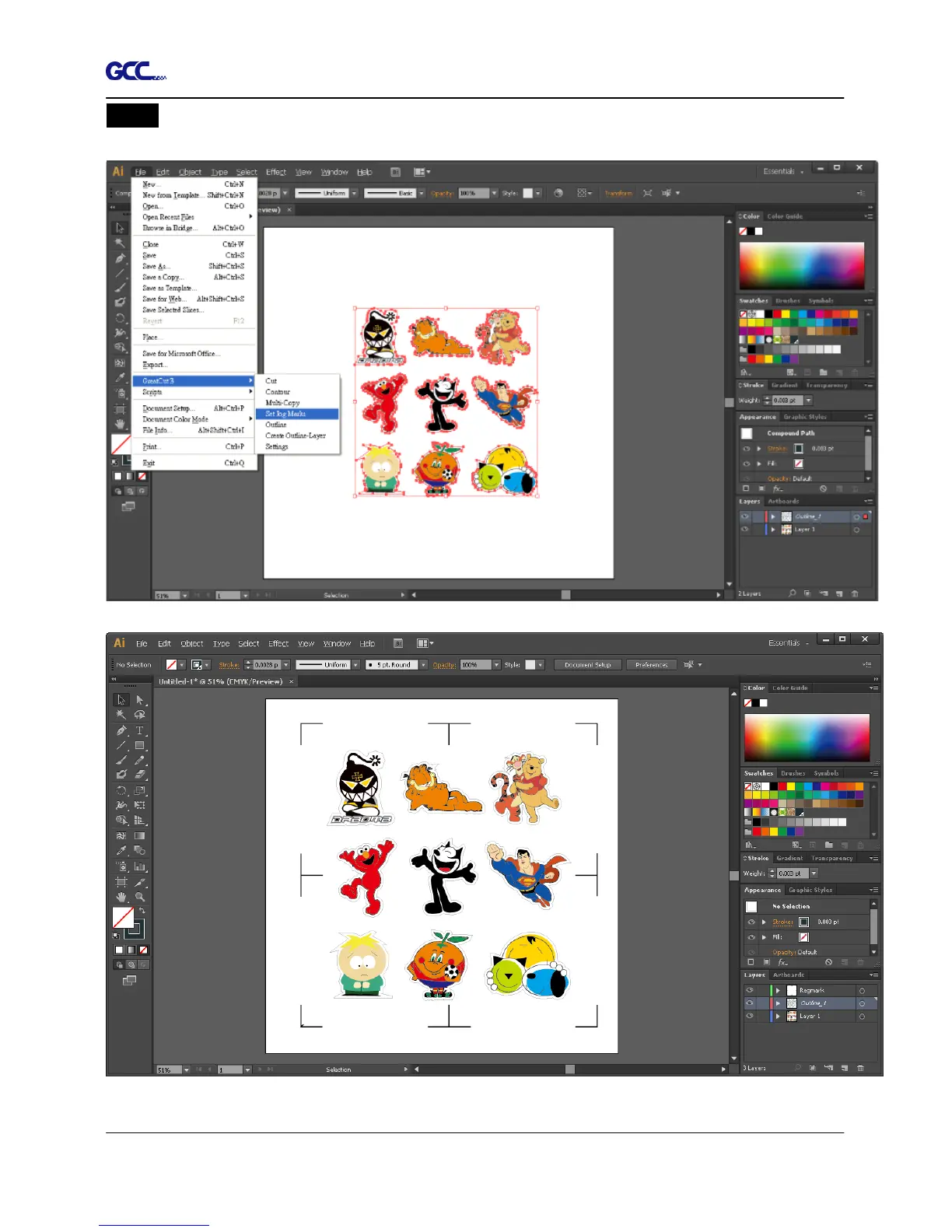Select the Pencil tool in lower screenshot
Screen dimensions: 952x1232
tap(140, 760)
